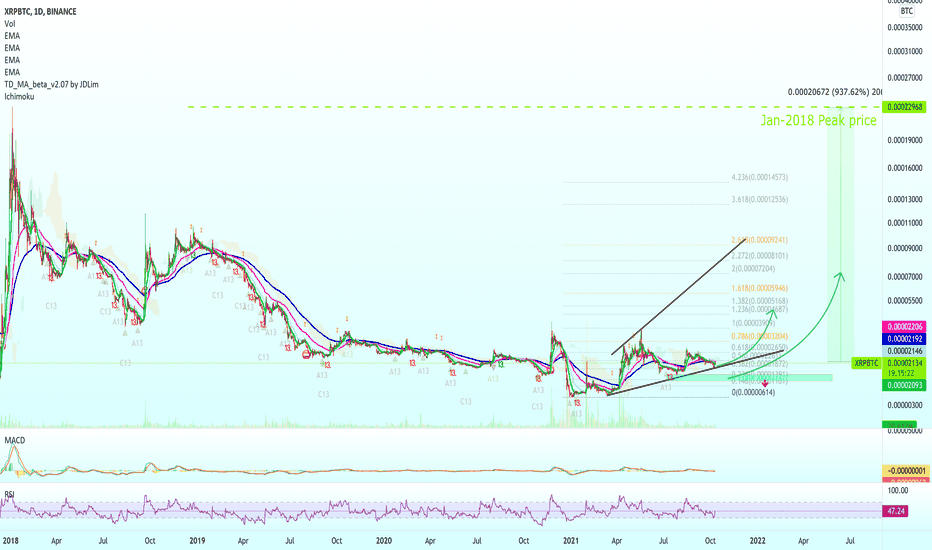Click the 100.00 RSI scale label

(898, 491)
